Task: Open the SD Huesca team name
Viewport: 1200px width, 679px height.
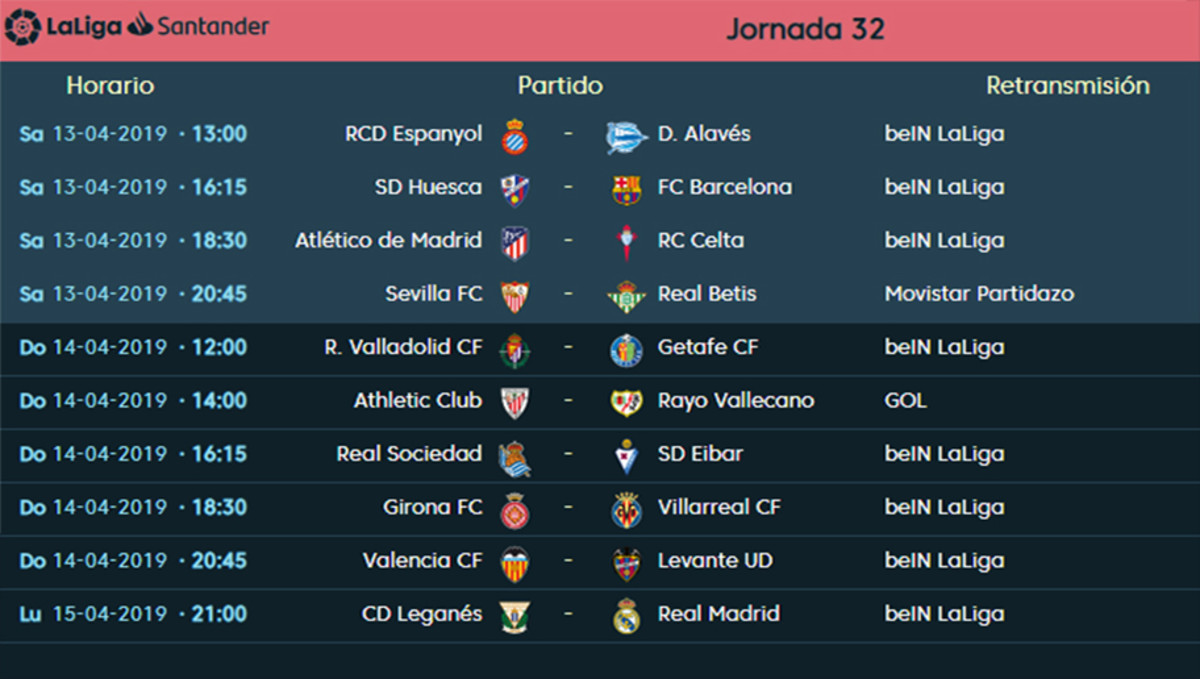Action: coord(428,187)
